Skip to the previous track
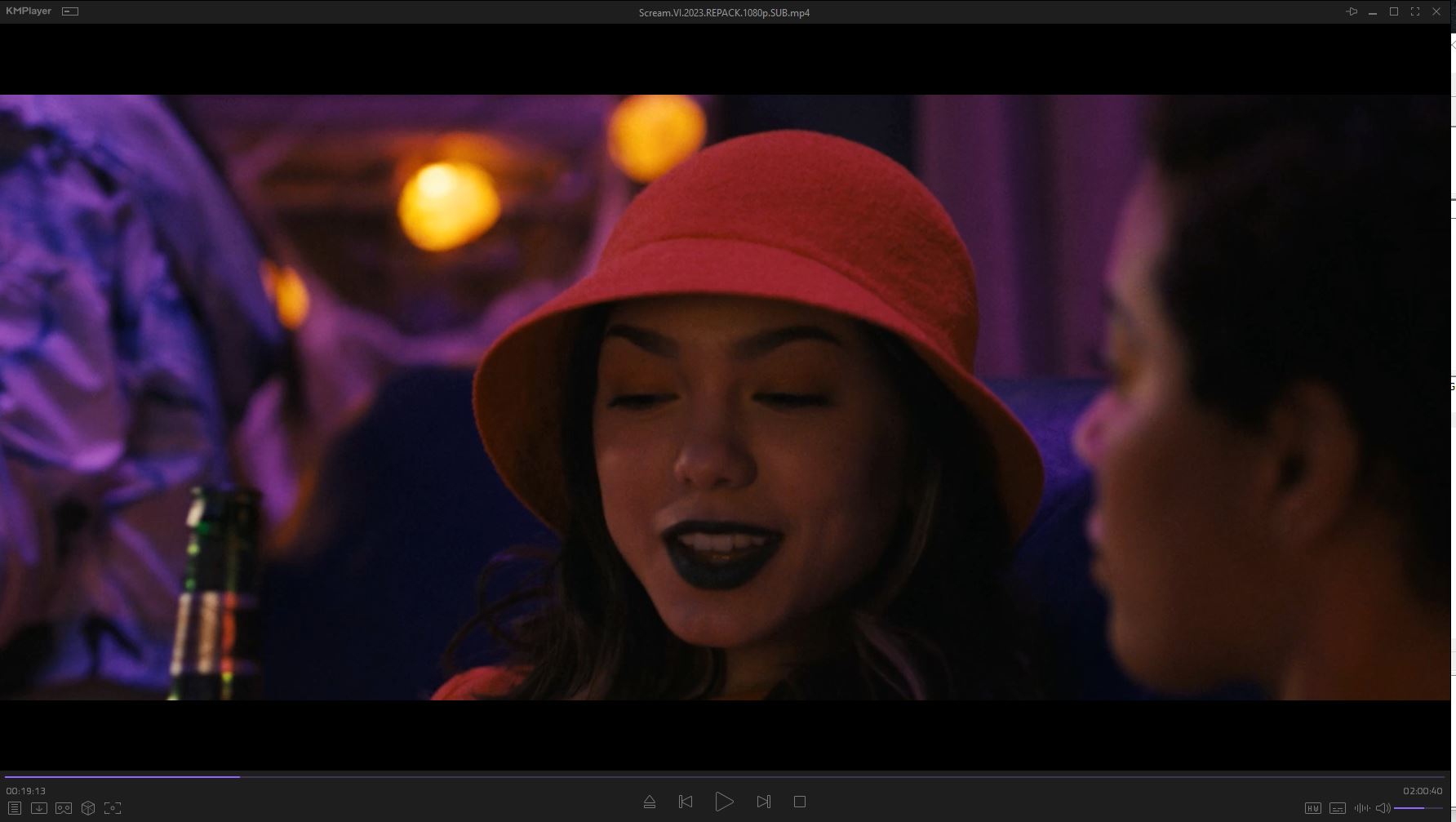The image size is (1456, 822). (686, 802)
